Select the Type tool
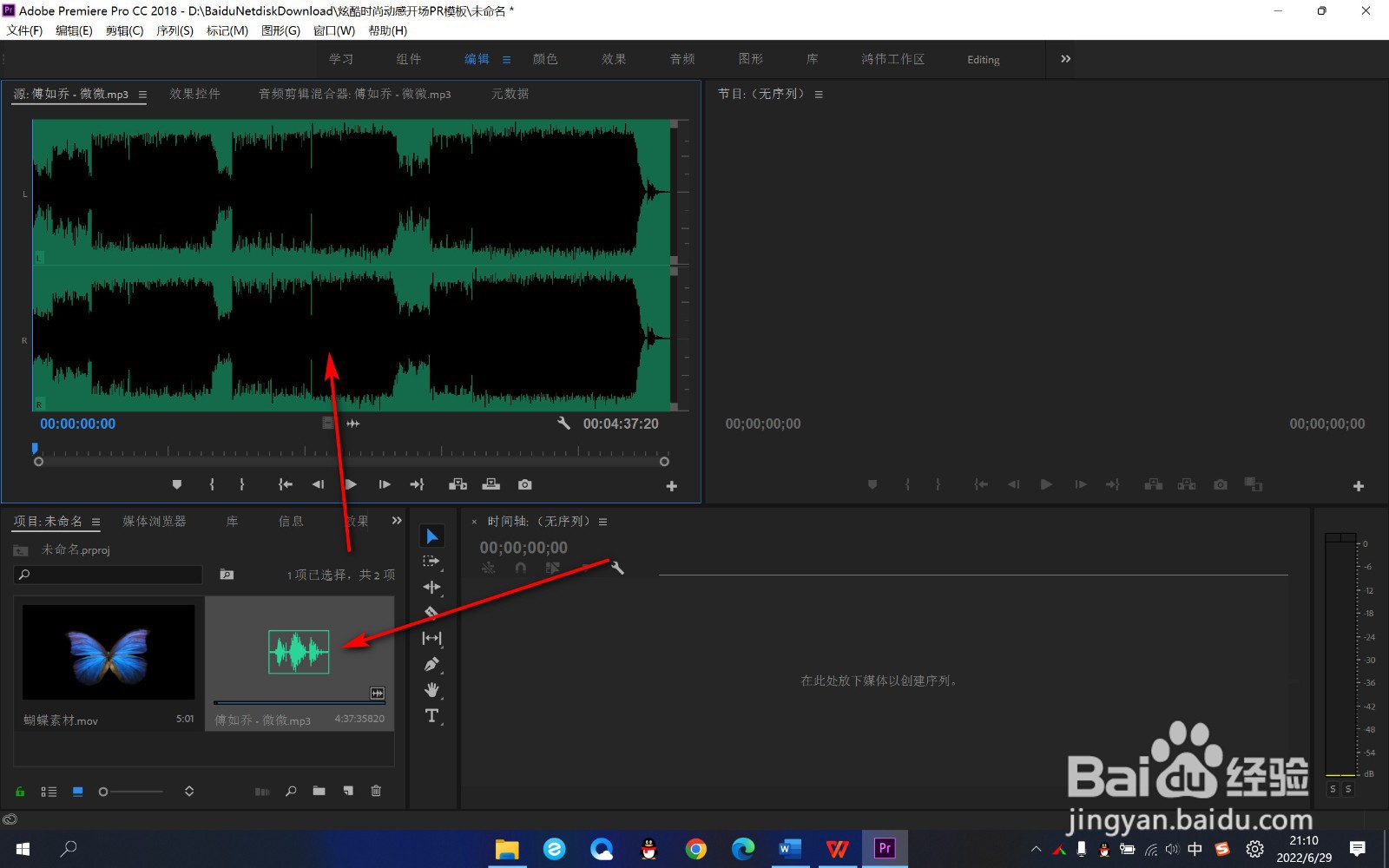The width and height of the screenshot is (1389, 868). pos(431,715)
